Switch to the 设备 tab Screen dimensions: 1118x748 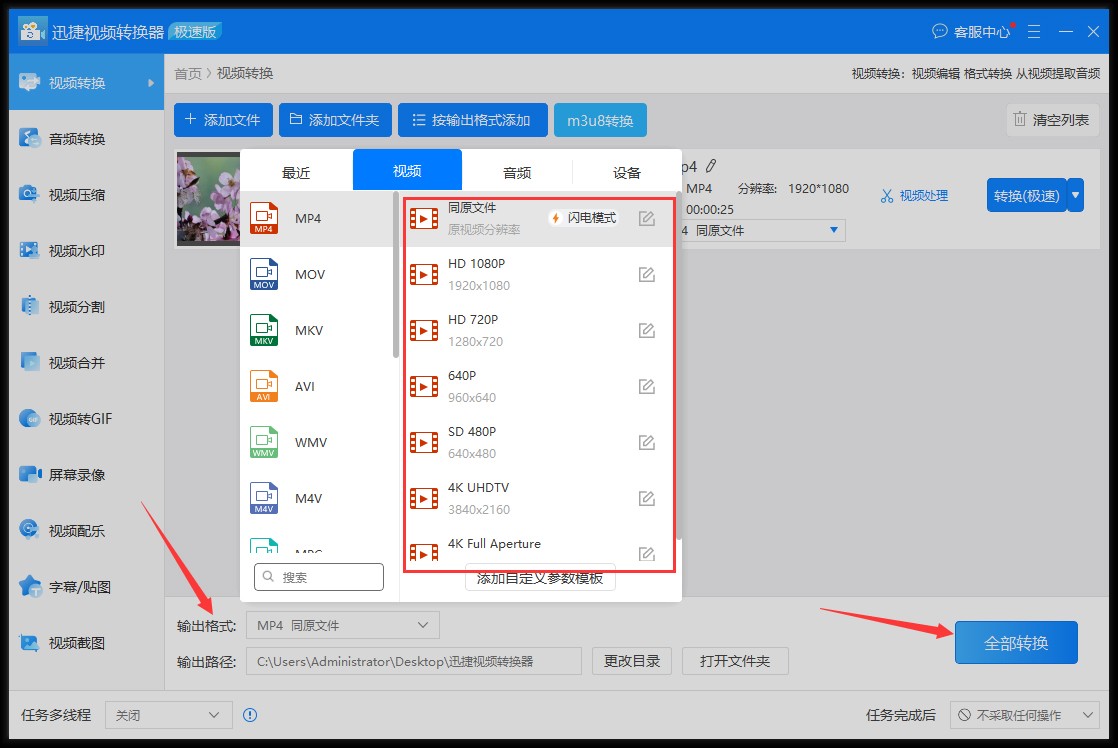[x=626, y=172]
